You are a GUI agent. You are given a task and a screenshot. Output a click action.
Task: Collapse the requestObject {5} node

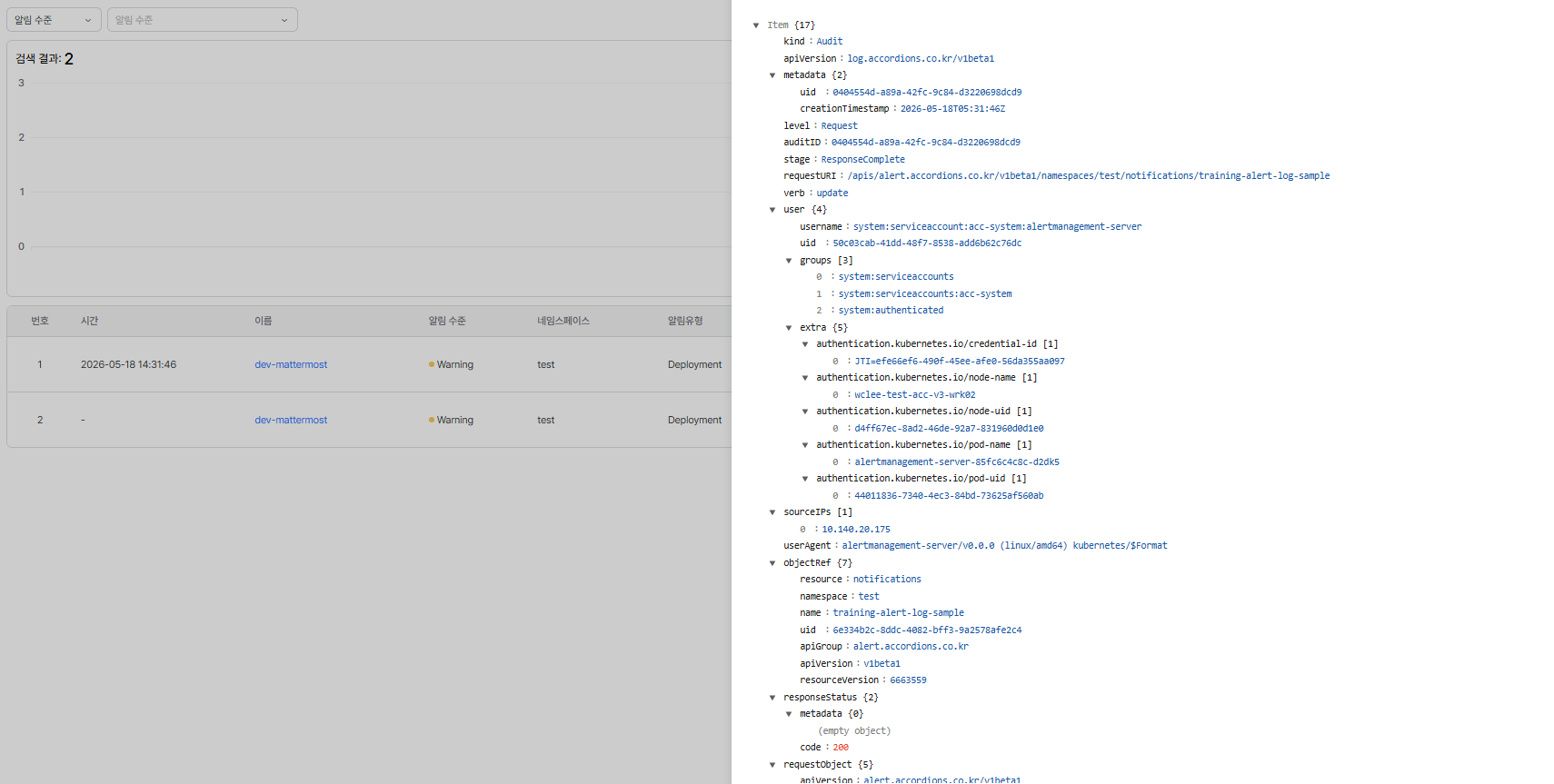click(x=772, y=765)
